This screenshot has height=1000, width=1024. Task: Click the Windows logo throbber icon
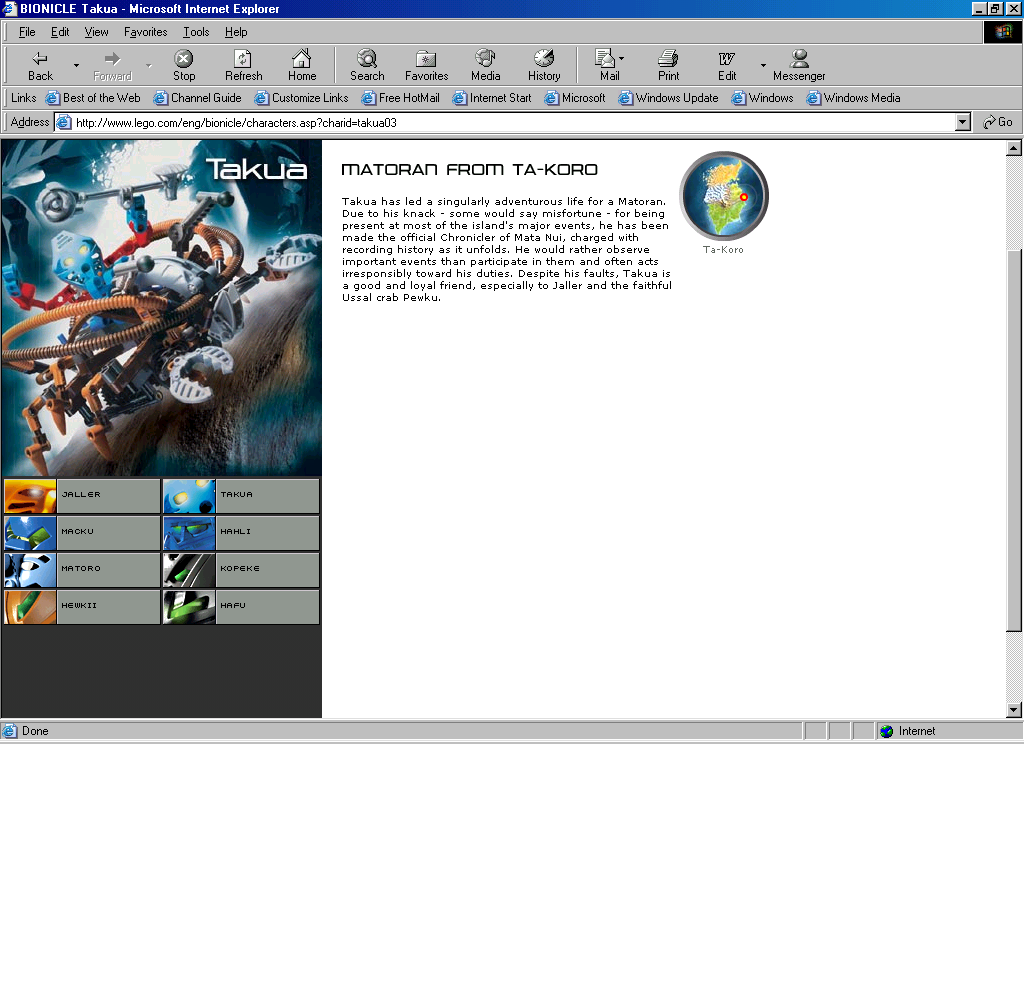coord(1002,32)
